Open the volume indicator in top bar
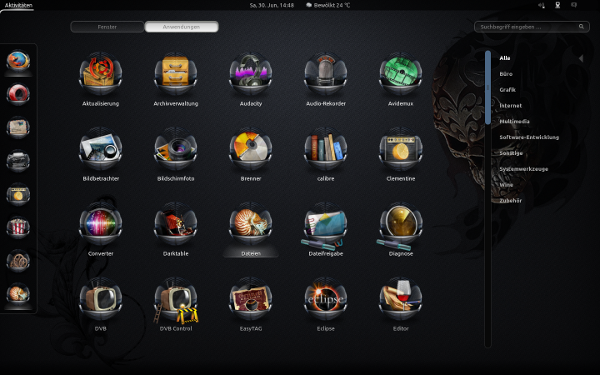 coord(541,5)
